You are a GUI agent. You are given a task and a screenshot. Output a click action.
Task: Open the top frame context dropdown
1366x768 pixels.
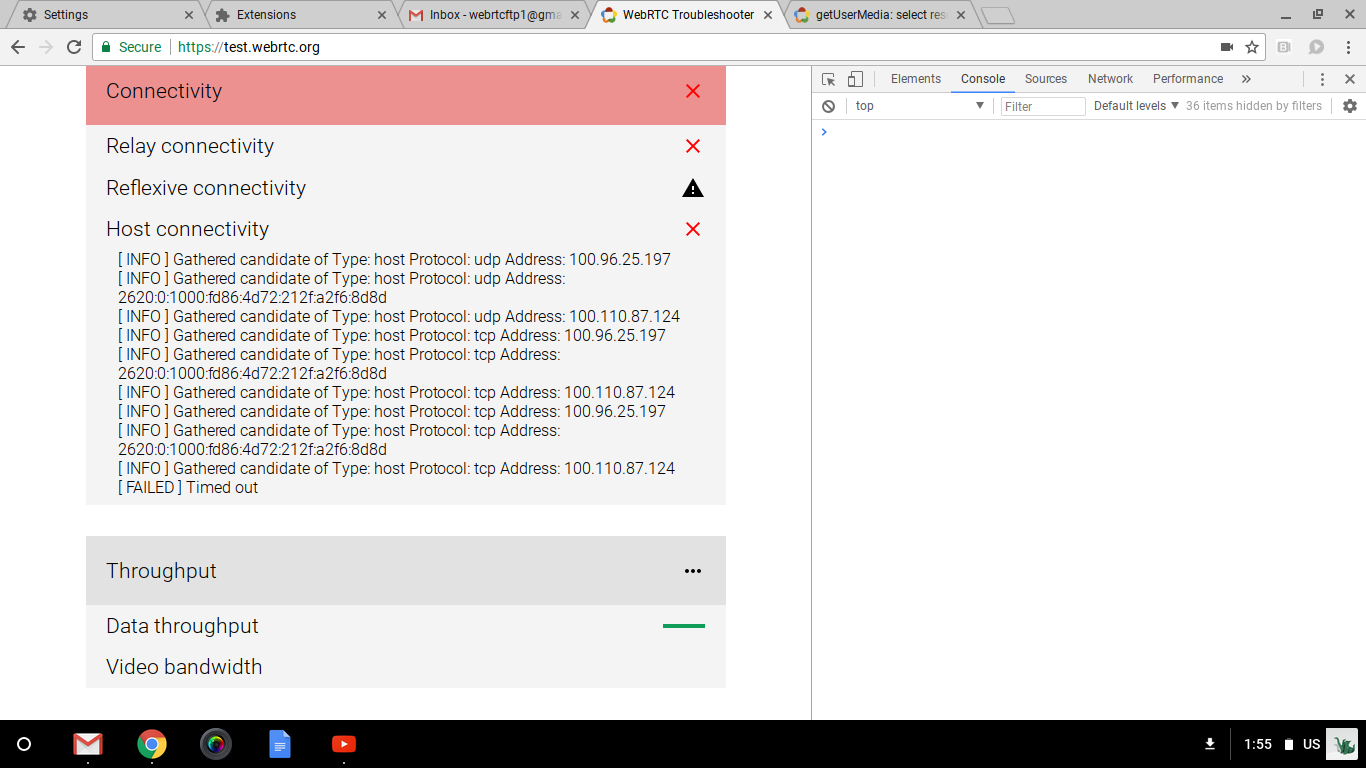click(918, 106)
